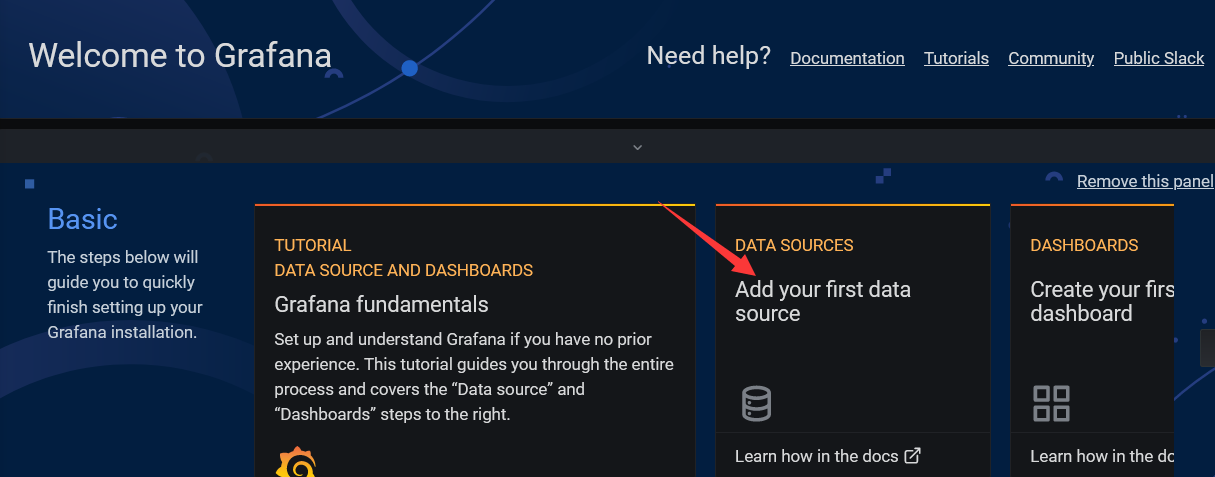Viewport: 1215px width, 477px height.
Task: Click the Basic section heading
Action: pyautogui.click(x=83, y=220)
